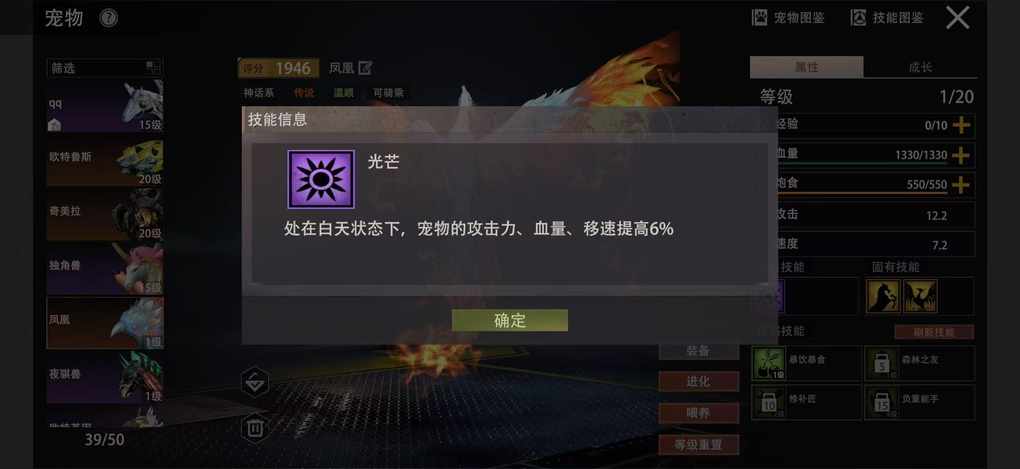1020x469 pixels.
Task: Switch to the 成长 tab
Action: pyautogui.click(x=920, y=67)
